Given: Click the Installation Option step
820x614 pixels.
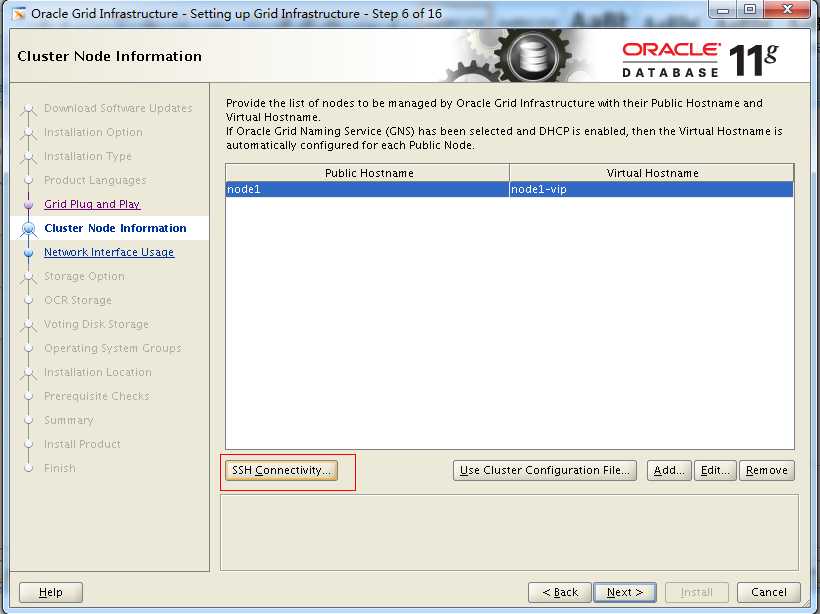Looking at the screenshot, I should coord(93,132).
